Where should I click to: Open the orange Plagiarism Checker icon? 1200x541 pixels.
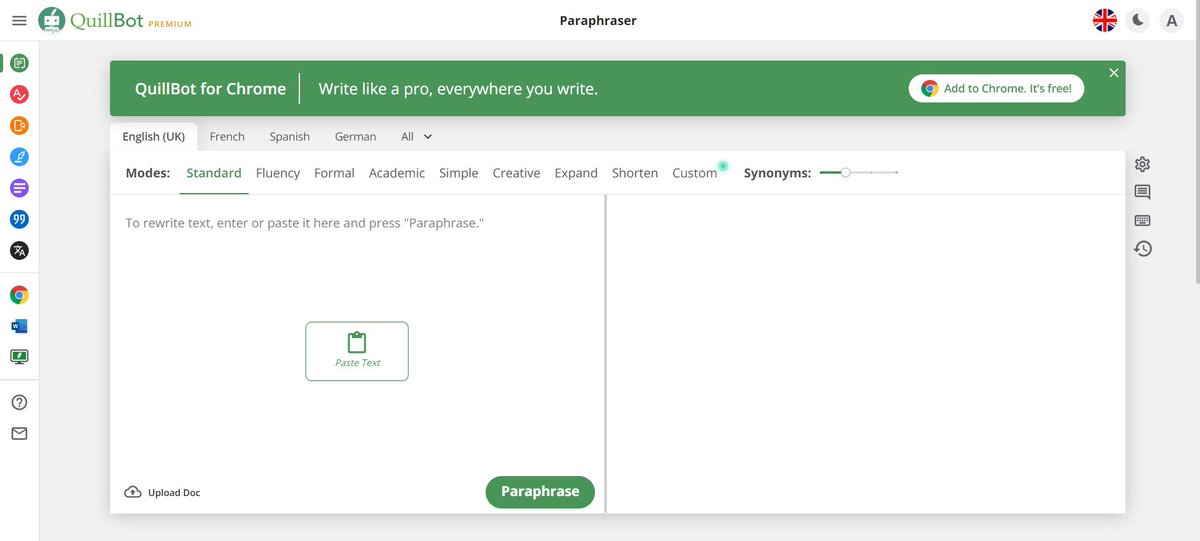tap(19, 126)
